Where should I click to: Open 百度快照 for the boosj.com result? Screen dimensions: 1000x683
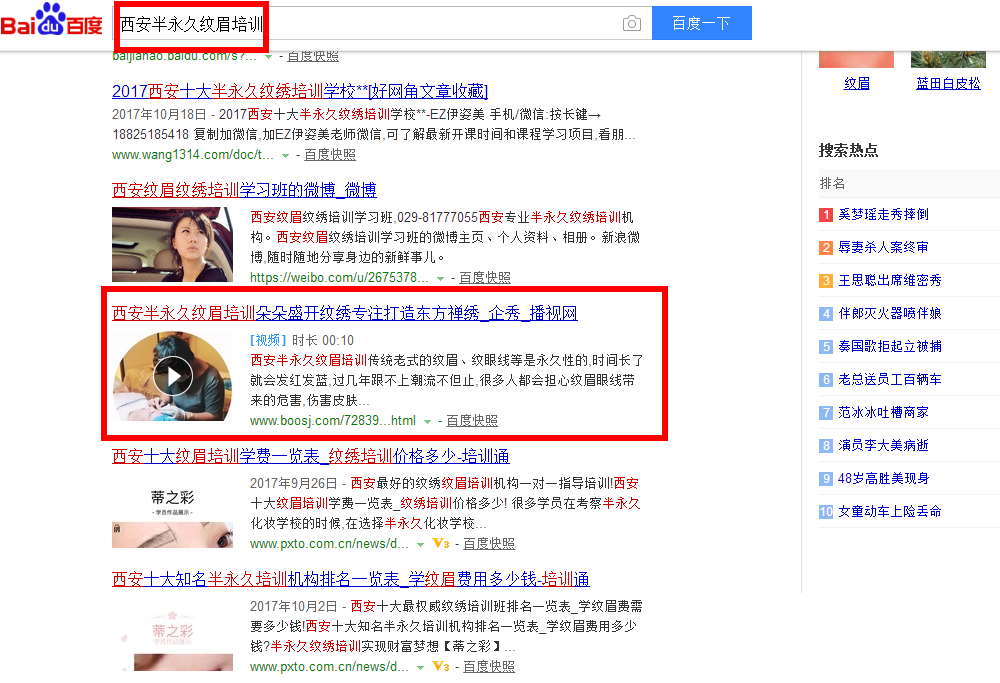point(472,420)
